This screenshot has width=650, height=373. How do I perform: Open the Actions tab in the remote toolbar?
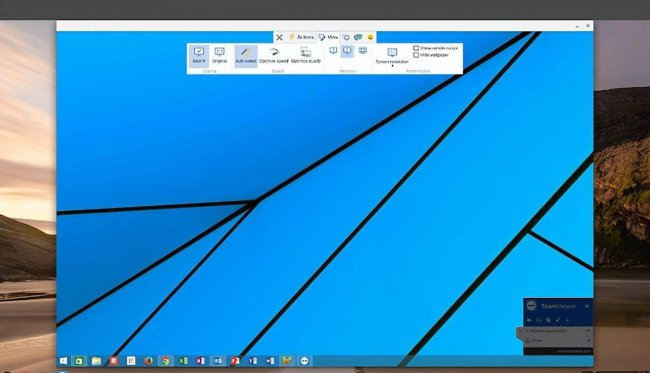point(301,37)
